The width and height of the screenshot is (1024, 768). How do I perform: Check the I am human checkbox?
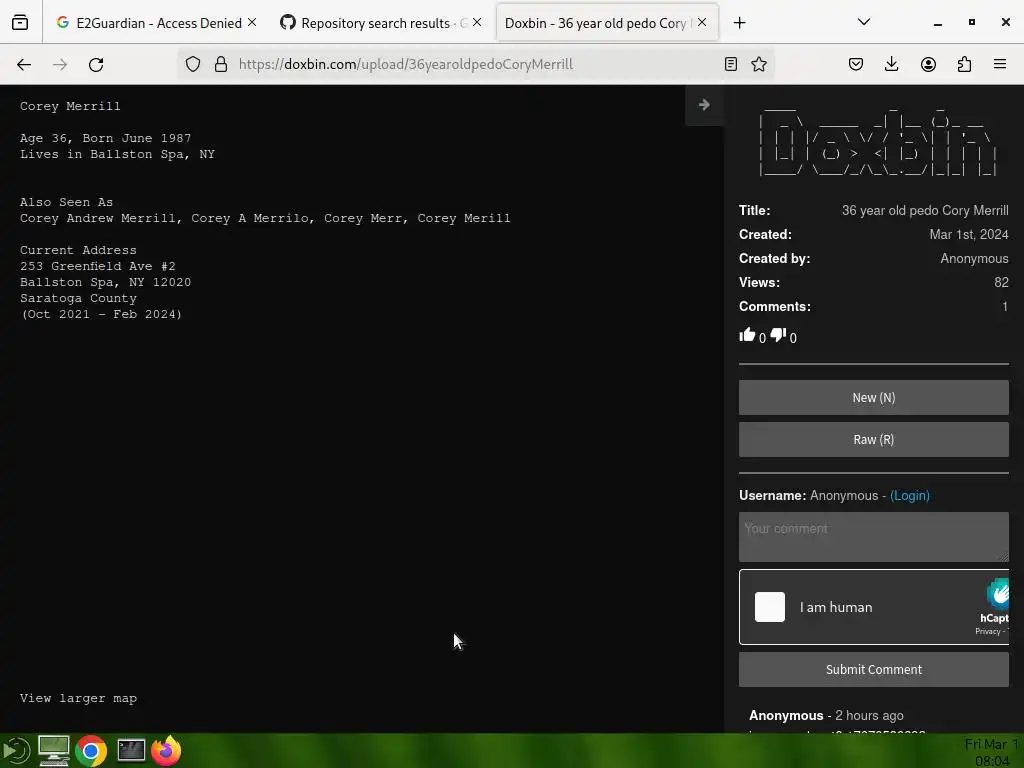[770, 607]
